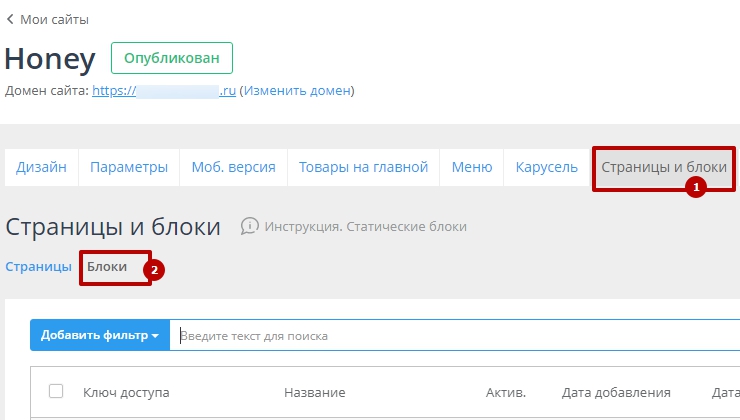Screen dimensions: 740x420
Task: Sort by the Дата добавления column
Action: pos(615,393)
